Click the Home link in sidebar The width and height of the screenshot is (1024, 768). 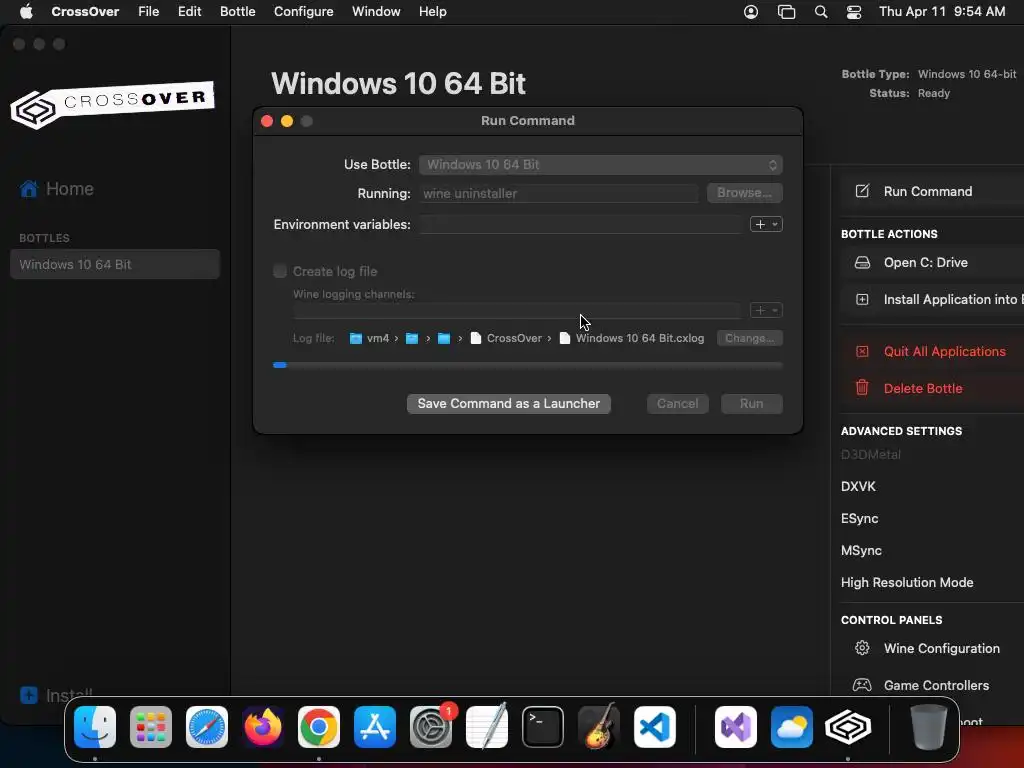coord(70,189)
